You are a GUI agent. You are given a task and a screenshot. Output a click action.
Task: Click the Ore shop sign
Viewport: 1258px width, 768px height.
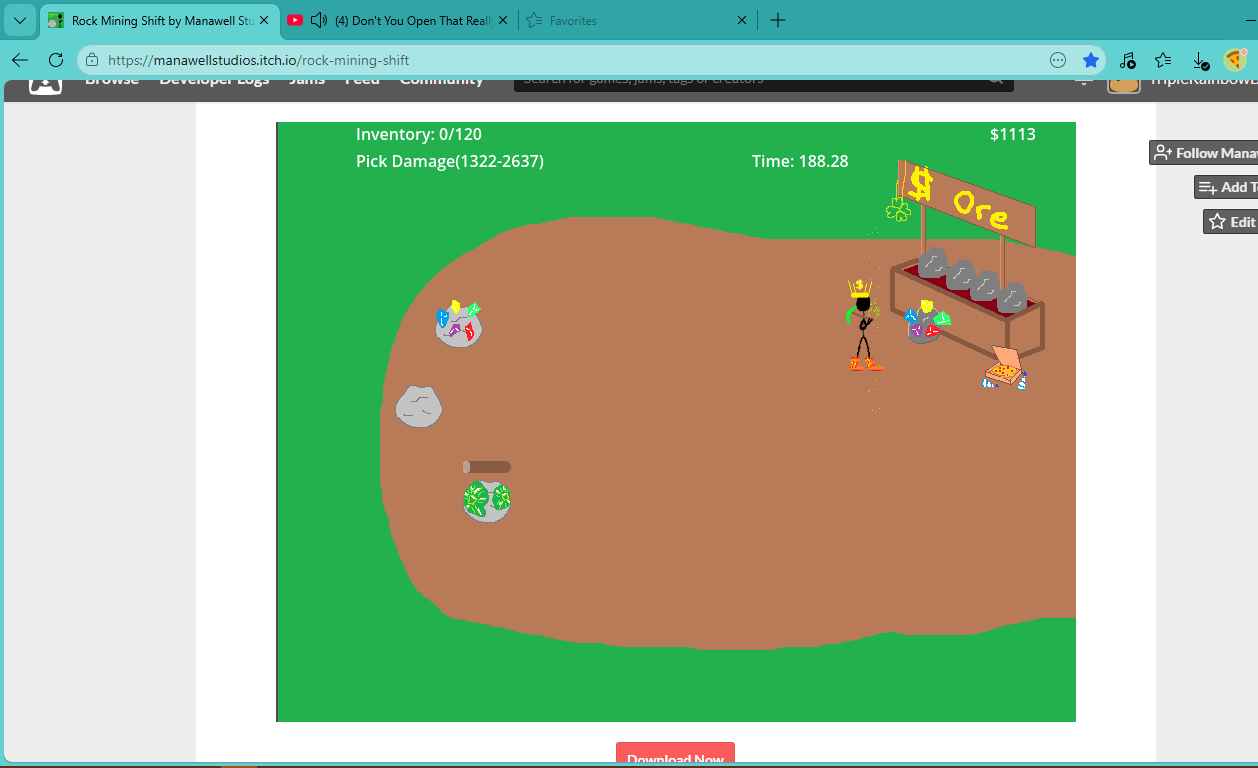point(969,203)
